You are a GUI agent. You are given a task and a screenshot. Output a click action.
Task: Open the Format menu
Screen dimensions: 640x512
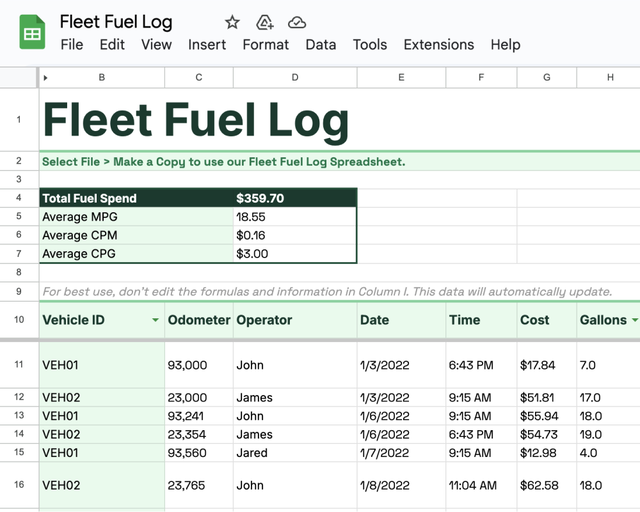tap(266, 44)
